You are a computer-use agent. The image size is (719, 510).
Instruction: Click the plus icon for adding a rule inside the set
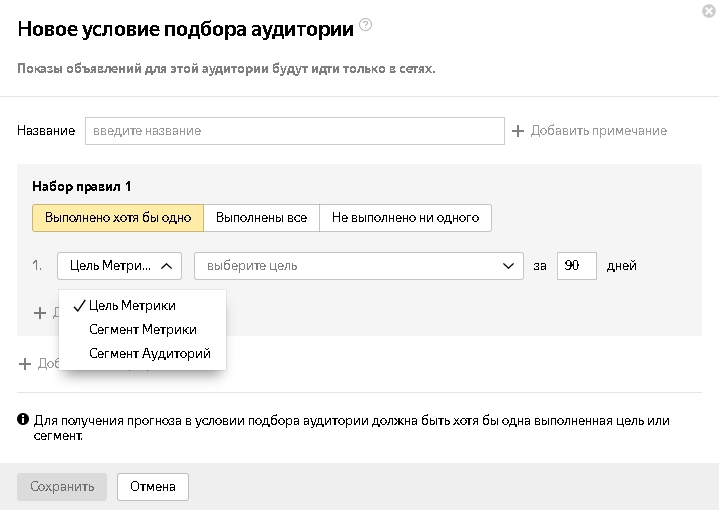coord(40,313)
